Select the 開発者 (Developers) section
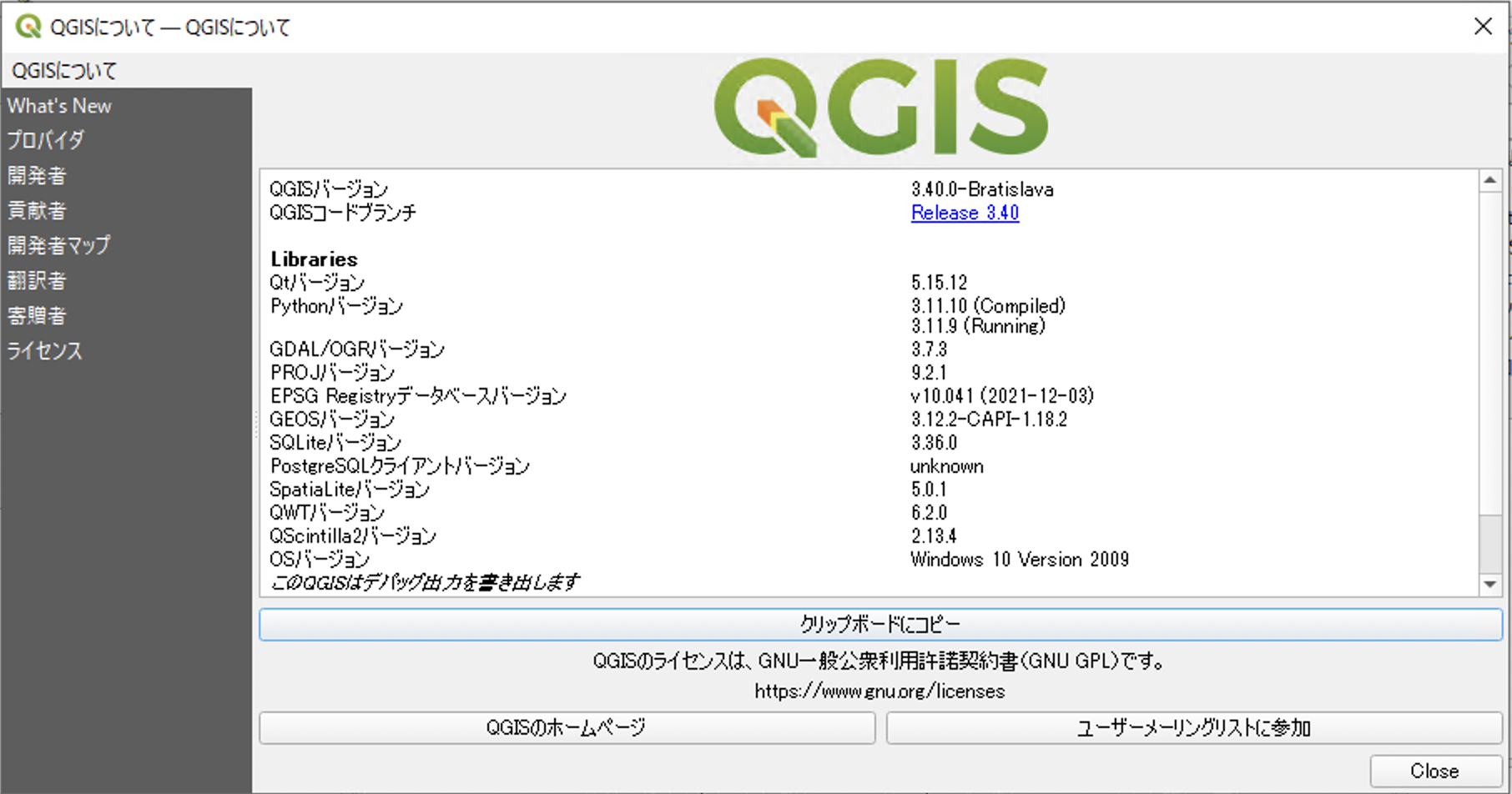This screenshot has height=794, width=1512. click(38, 175)
